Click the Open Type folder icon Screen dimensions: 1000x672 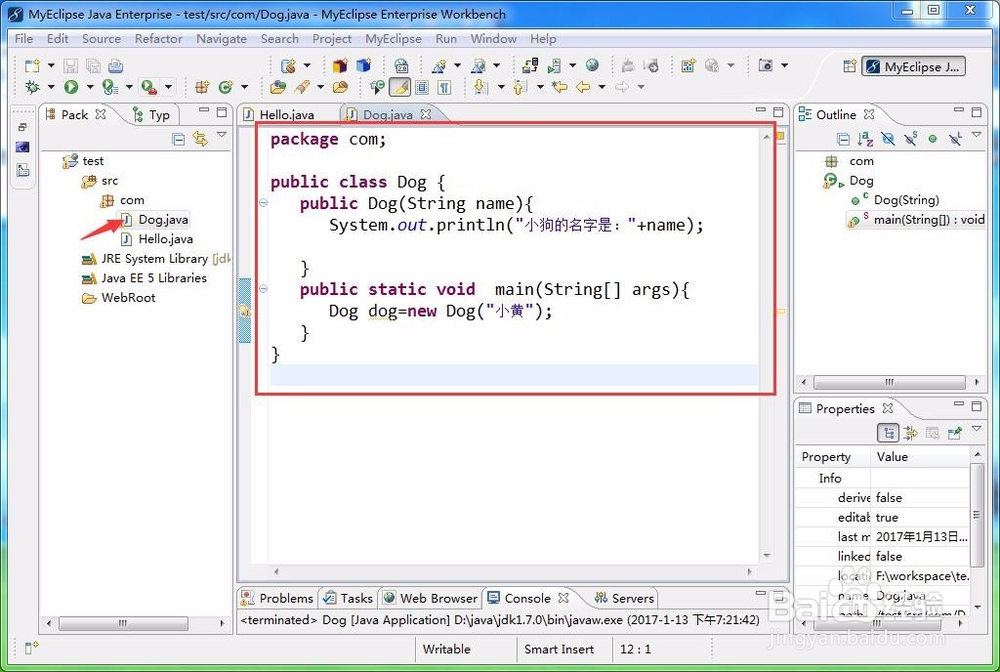[278, 87]
